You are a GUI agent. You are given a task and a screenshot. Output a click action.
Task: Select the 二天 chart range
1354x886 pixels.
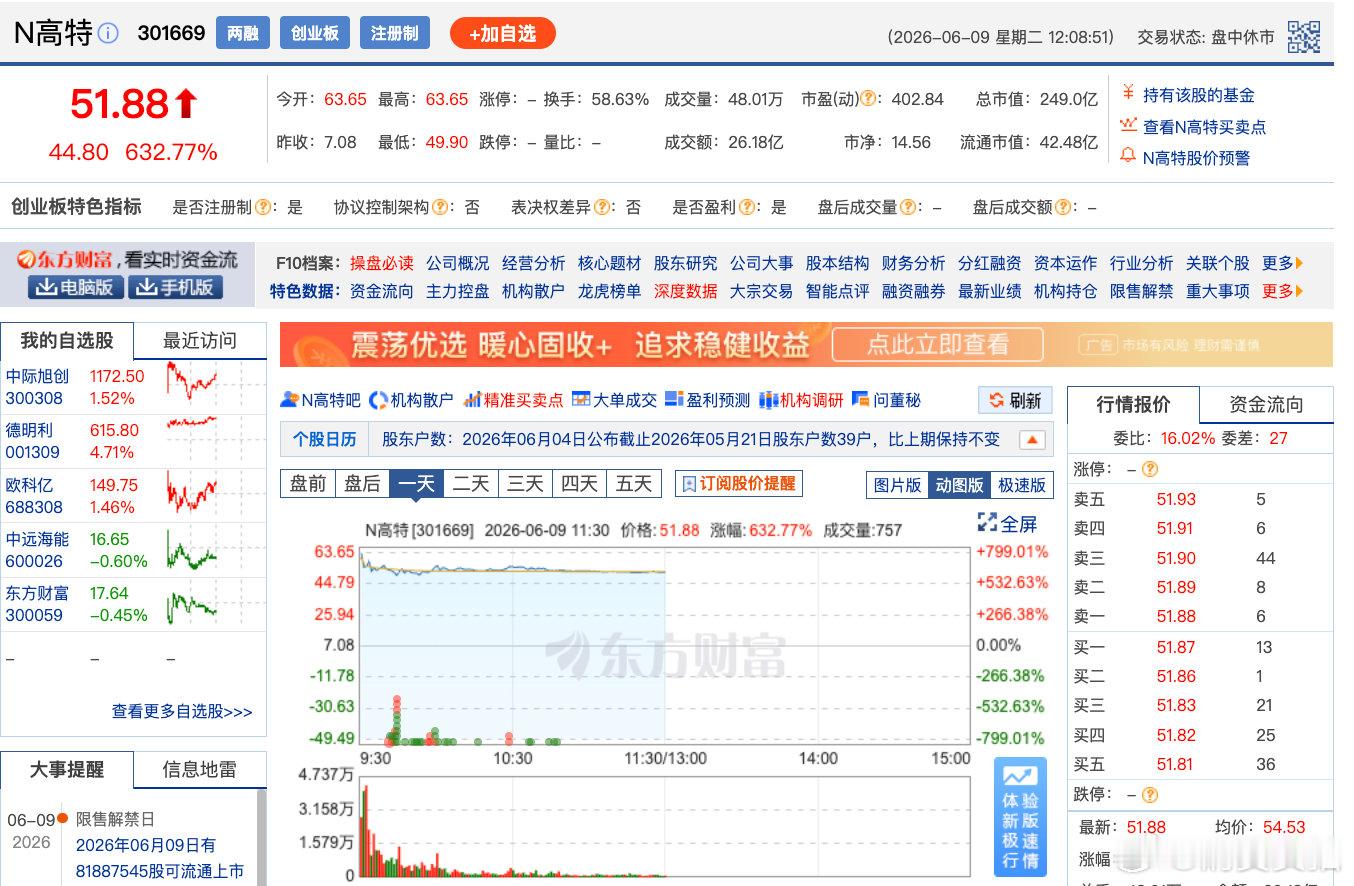click(471, 484)
